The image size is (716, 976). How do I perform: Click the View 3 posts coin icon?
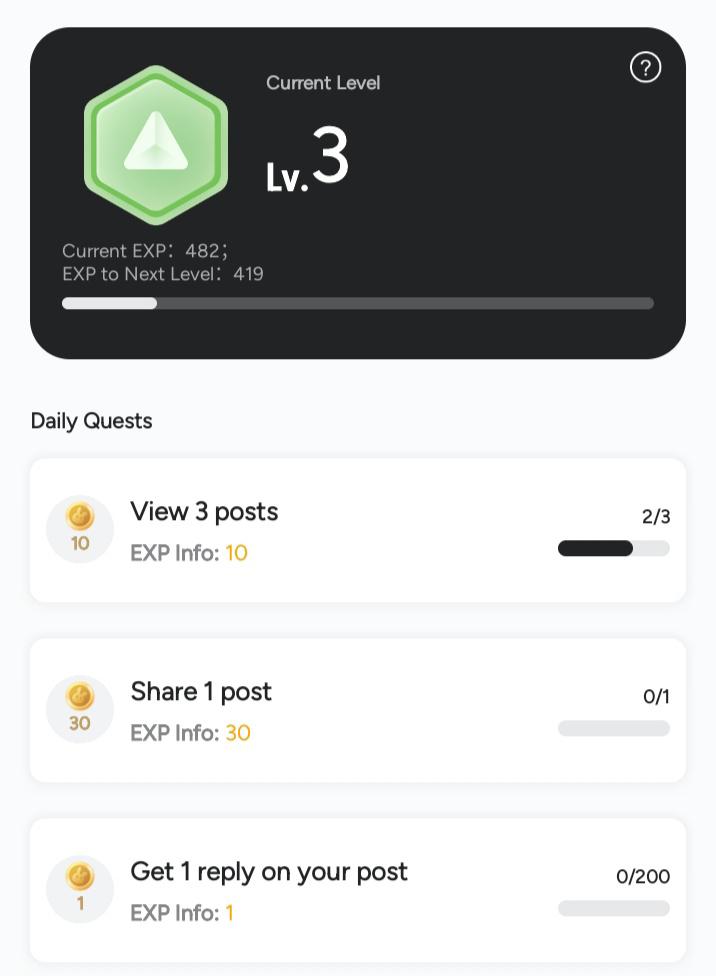(x=80, y=529)
